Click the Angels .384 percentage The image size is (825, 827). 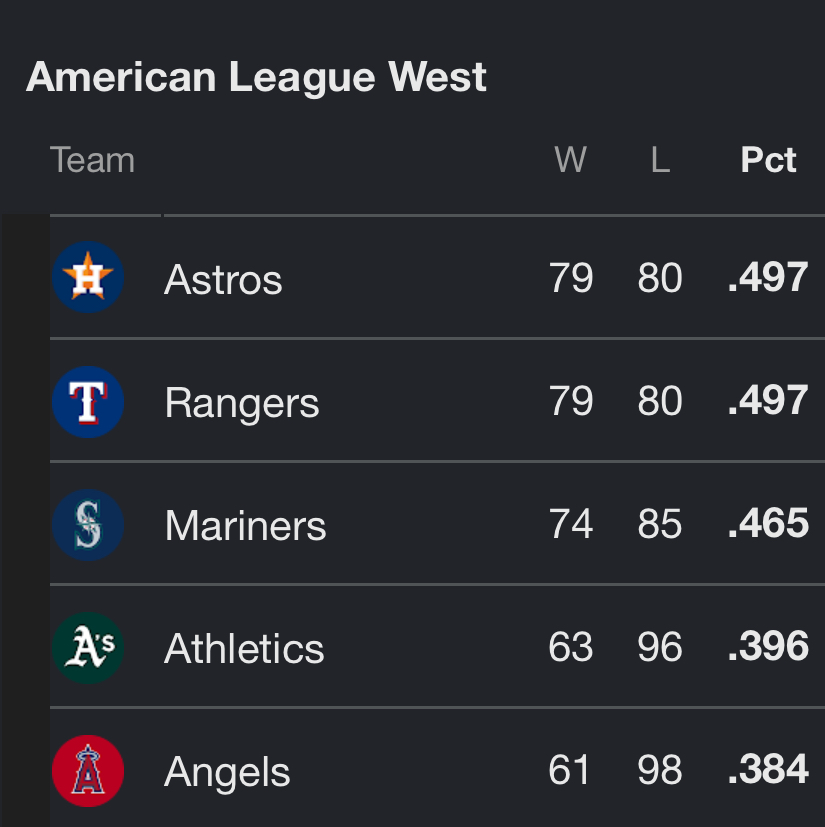click(768, 769)
